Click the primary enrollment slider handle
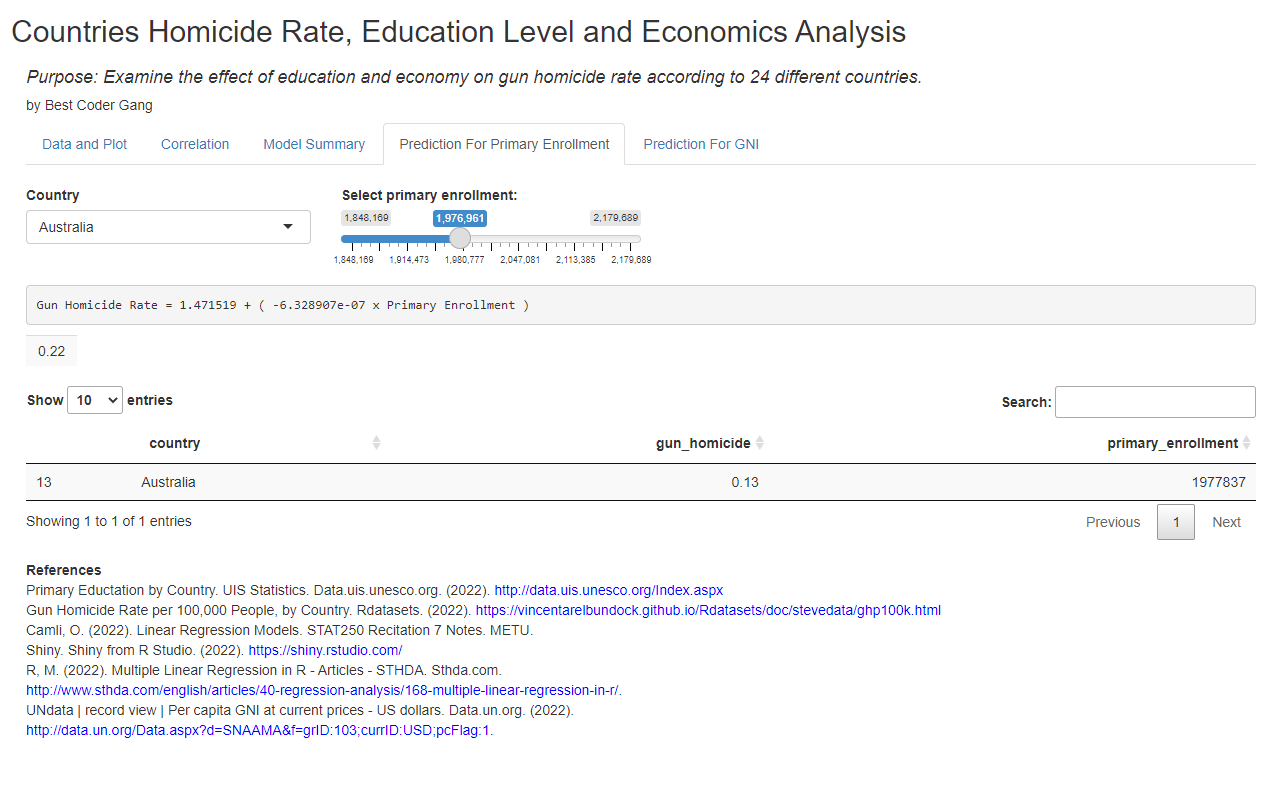This screenshot has height=787, width=1287. click(x=459, y=238)
